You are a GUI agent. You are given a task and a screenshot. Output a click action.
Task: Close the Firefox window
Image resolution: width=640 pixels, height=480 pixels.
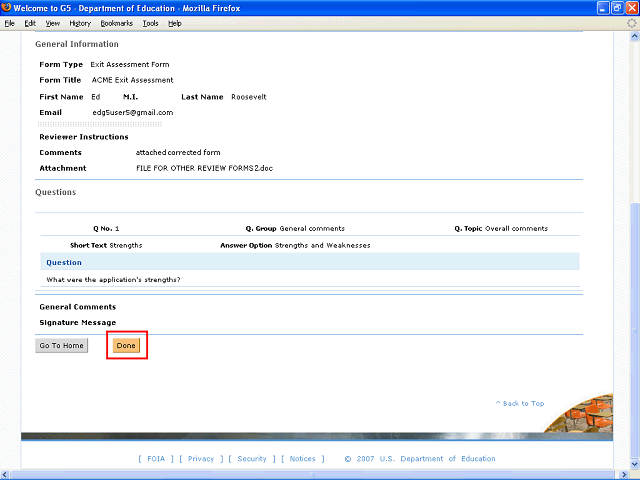pyautogui.click(x=632, y=8)
